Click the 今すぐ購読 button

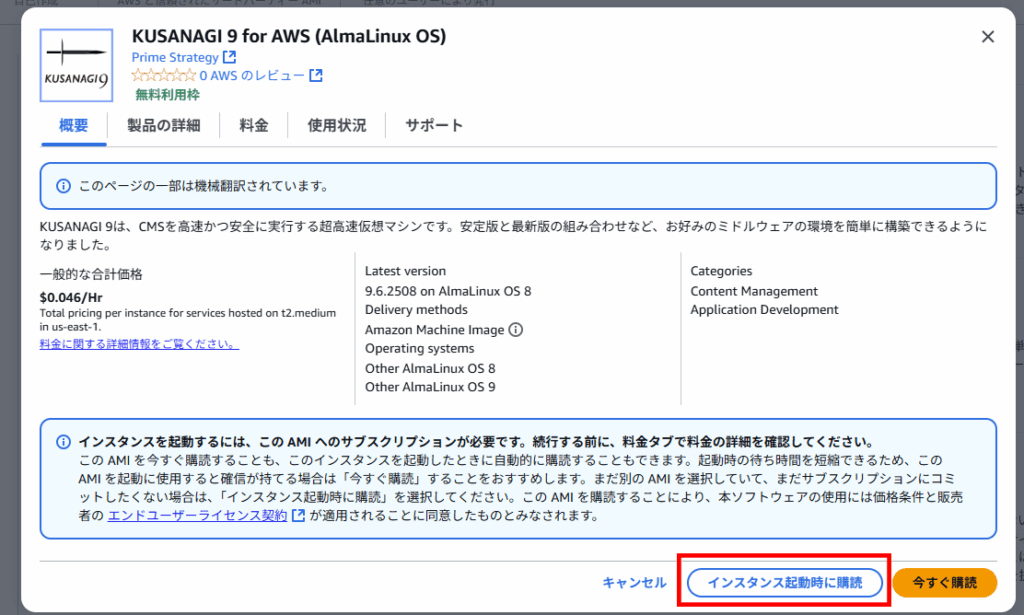pyautogui.click(x=944, y=582)
